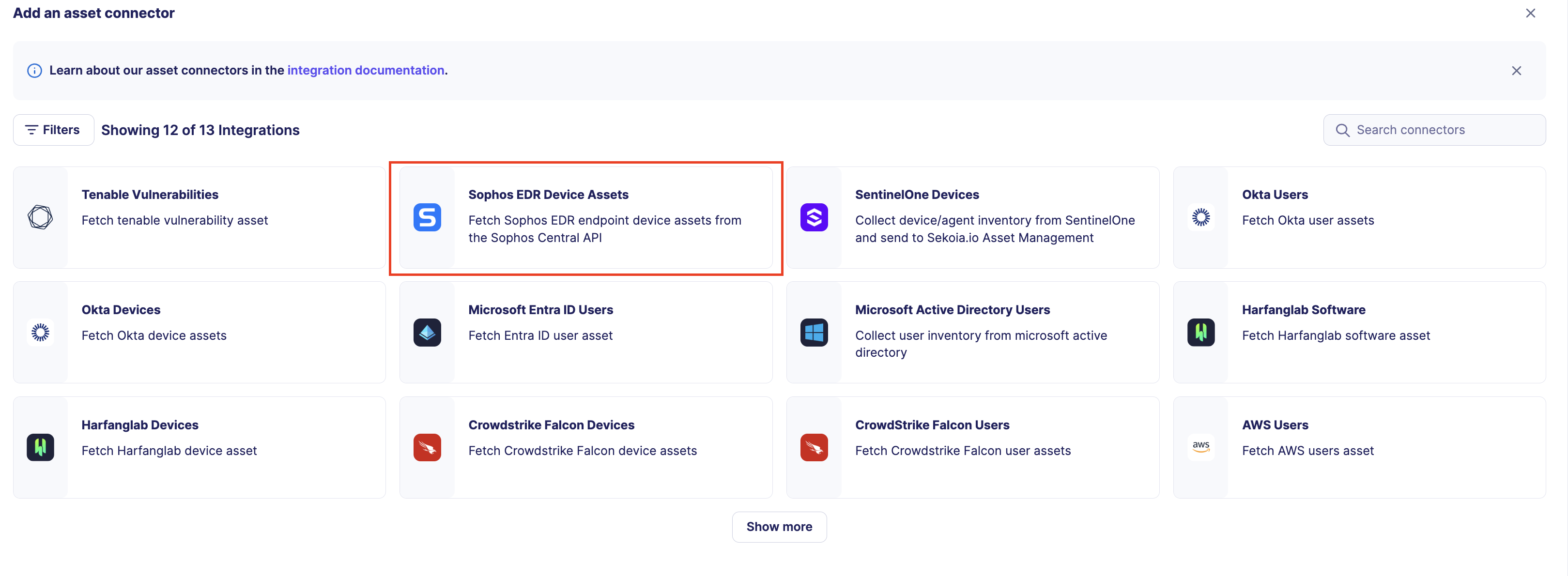This screenshot has height=576, width=1568.
Task: Select Okta Users title
Action: 1275,195
